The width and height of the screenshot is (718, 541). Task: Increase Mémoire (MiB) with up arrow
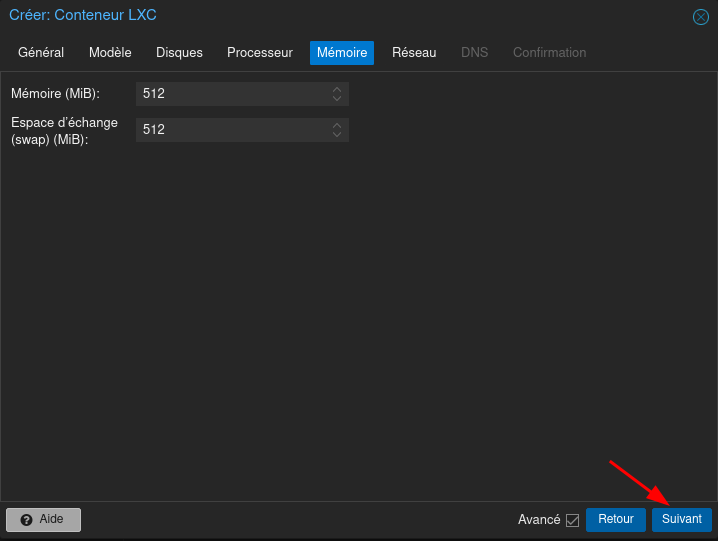[337, 89]
